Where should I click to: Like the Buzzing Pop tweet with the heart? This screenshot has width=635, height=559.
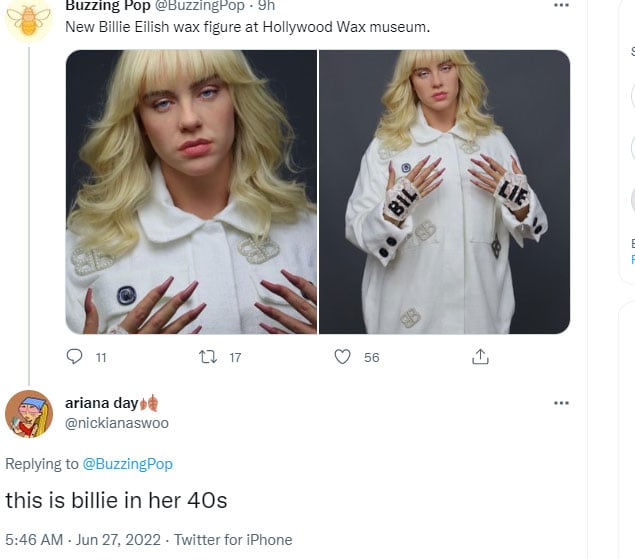(x=343, y=357)
